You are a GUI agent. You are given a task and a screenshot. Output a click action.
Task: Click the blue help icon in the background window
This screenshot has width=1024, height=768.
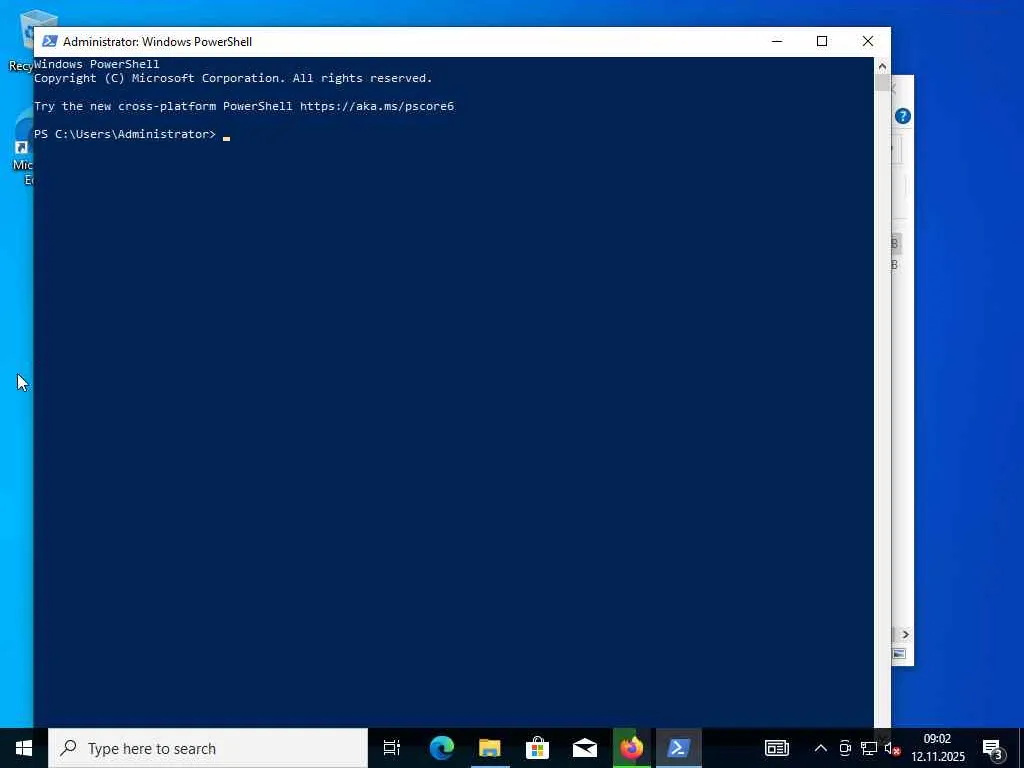point(903,116)
